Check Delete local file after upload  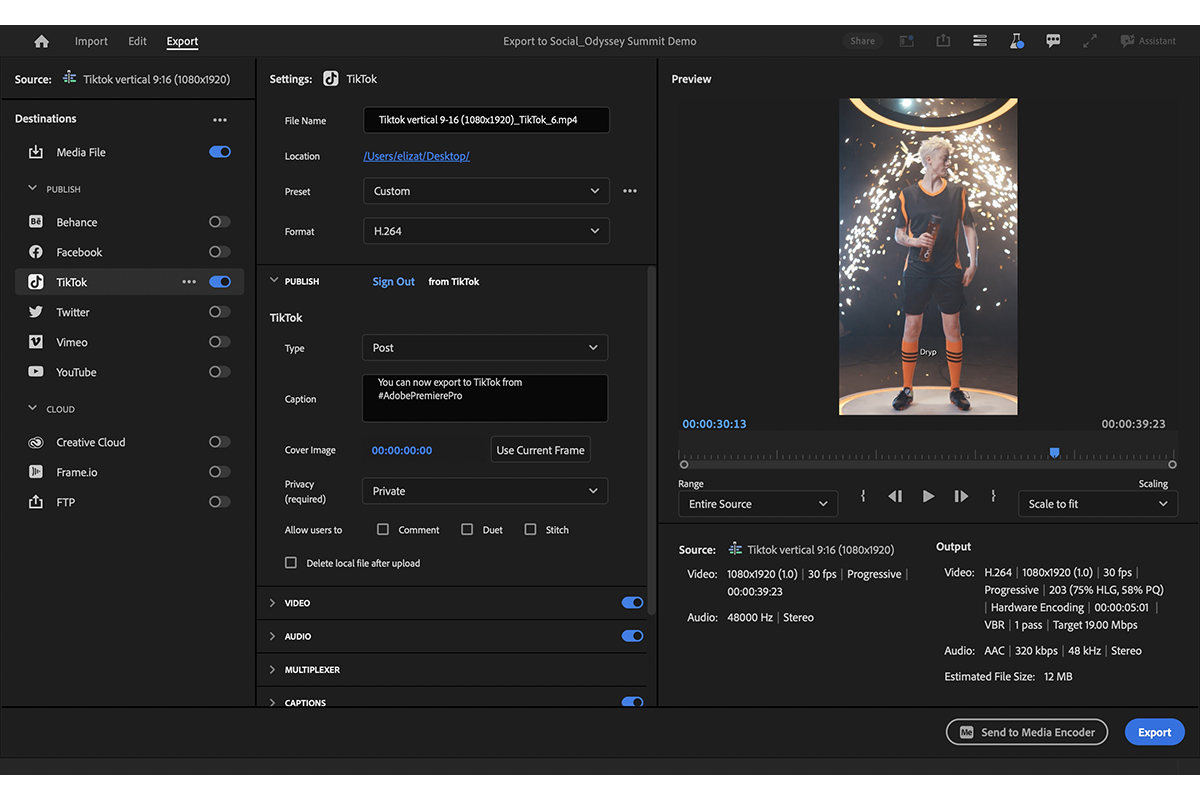tap(291, 563)
